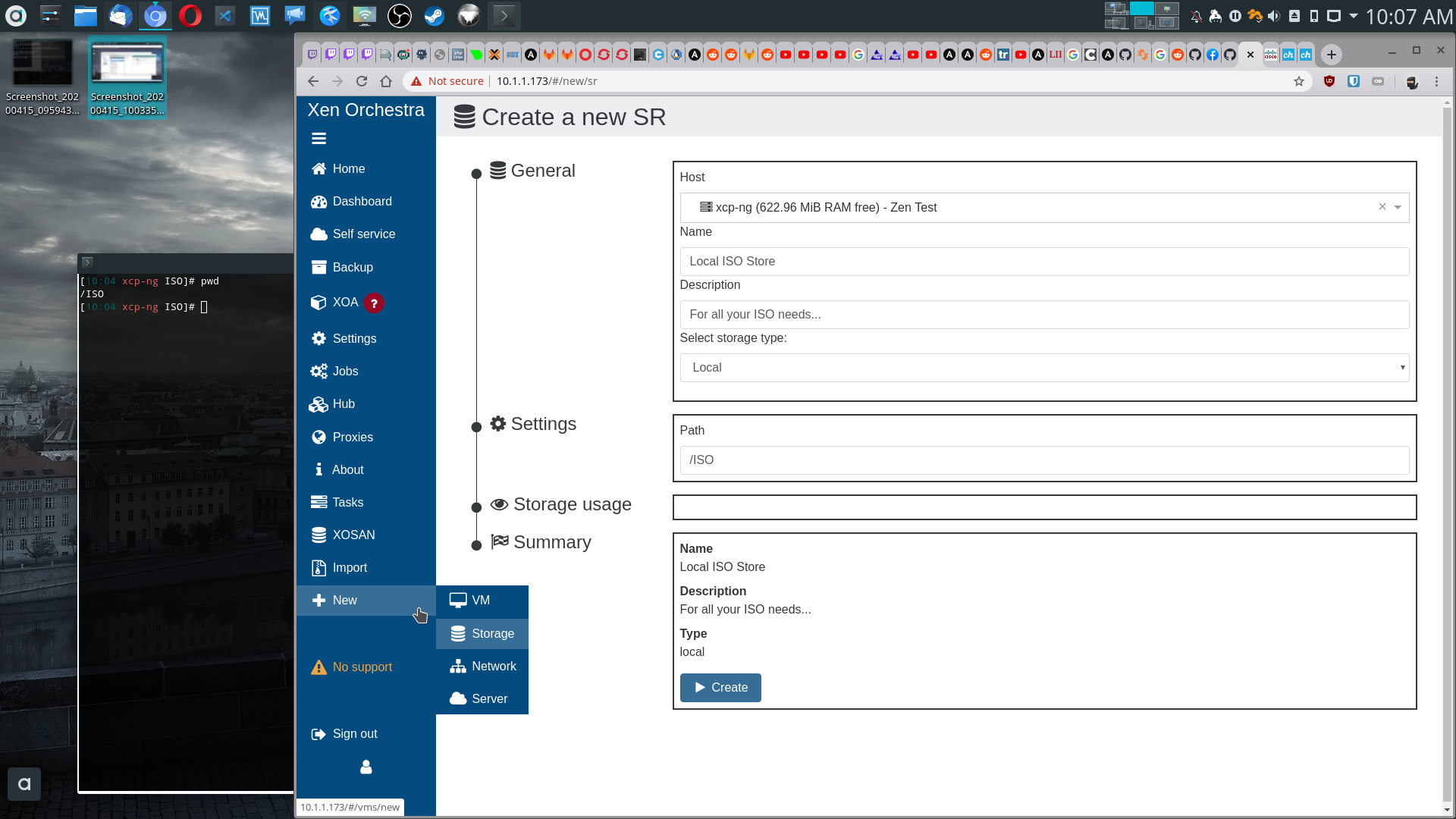Click the Create button
The height and width of the screenshot is (819, 1456).
tap(720, 687)
